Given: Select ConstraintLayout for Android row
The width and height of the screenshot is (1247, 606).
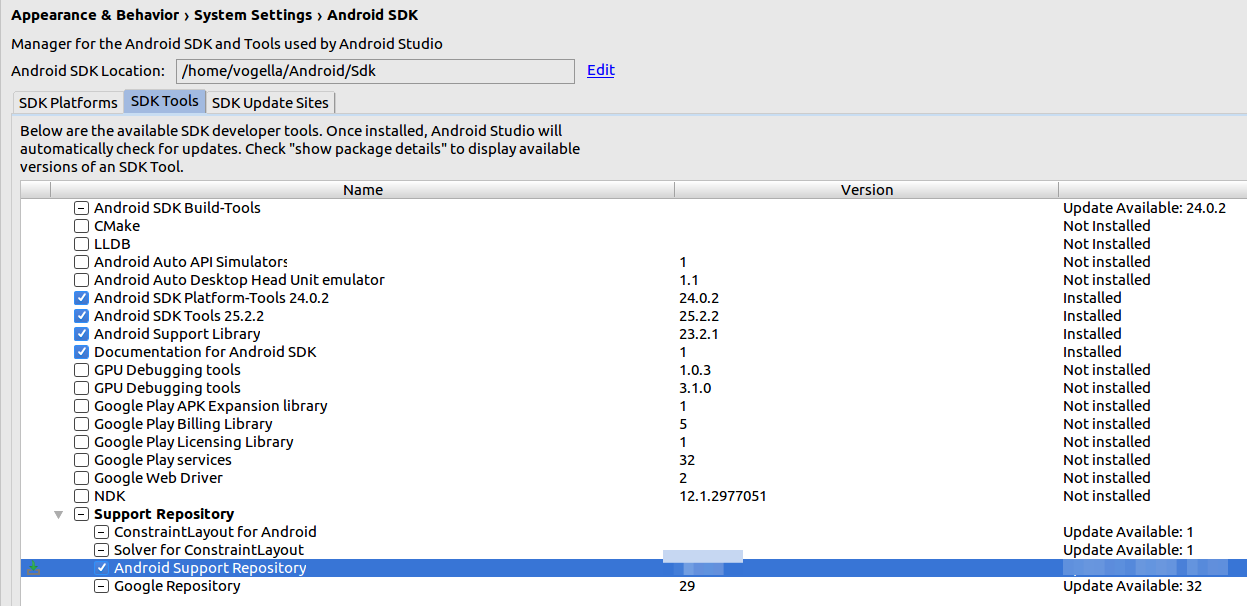Looking at the screenshot, I should [x=634, y=532].
